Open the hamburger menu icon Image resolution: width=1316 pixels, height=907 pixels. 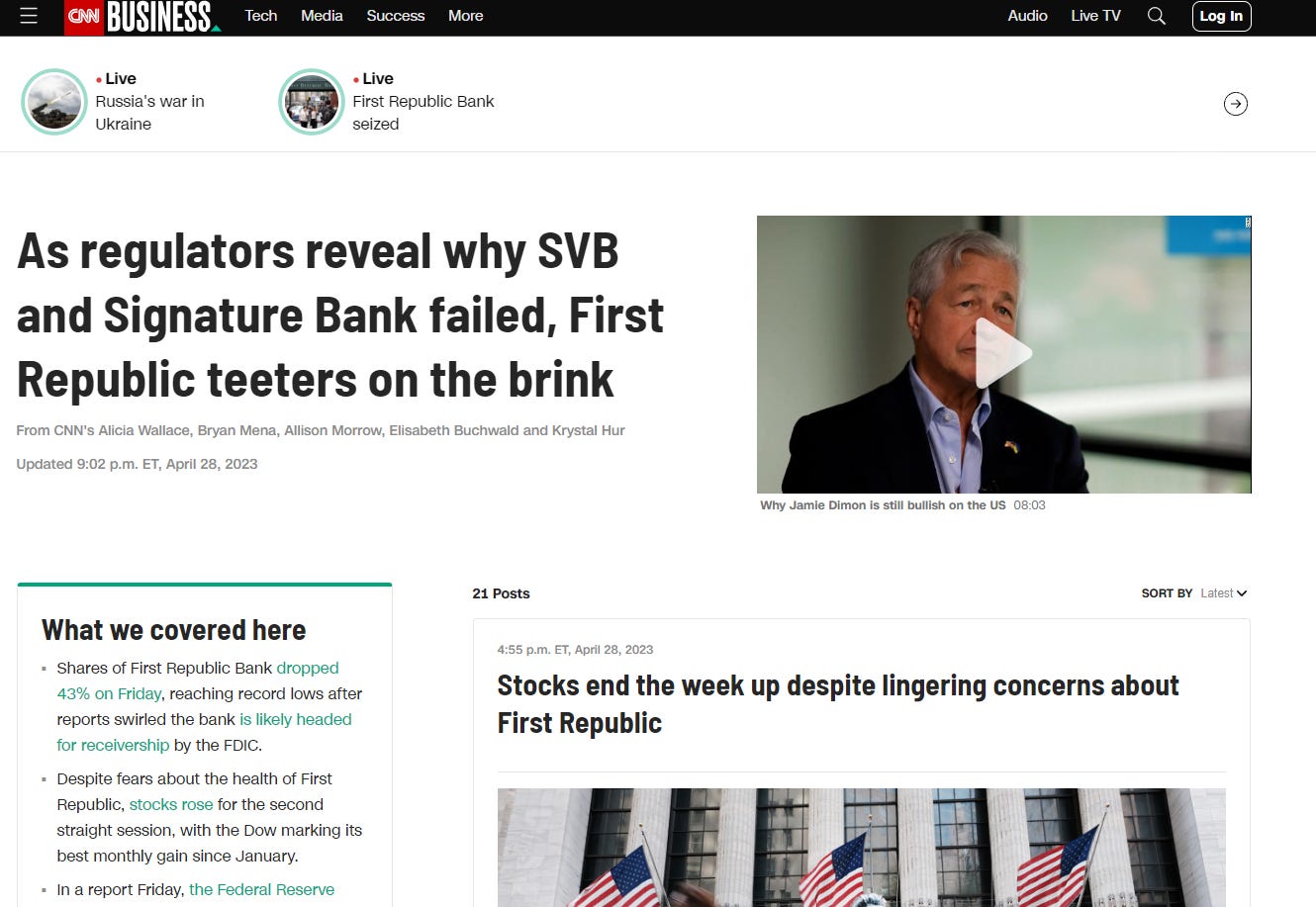click(29, 16)
